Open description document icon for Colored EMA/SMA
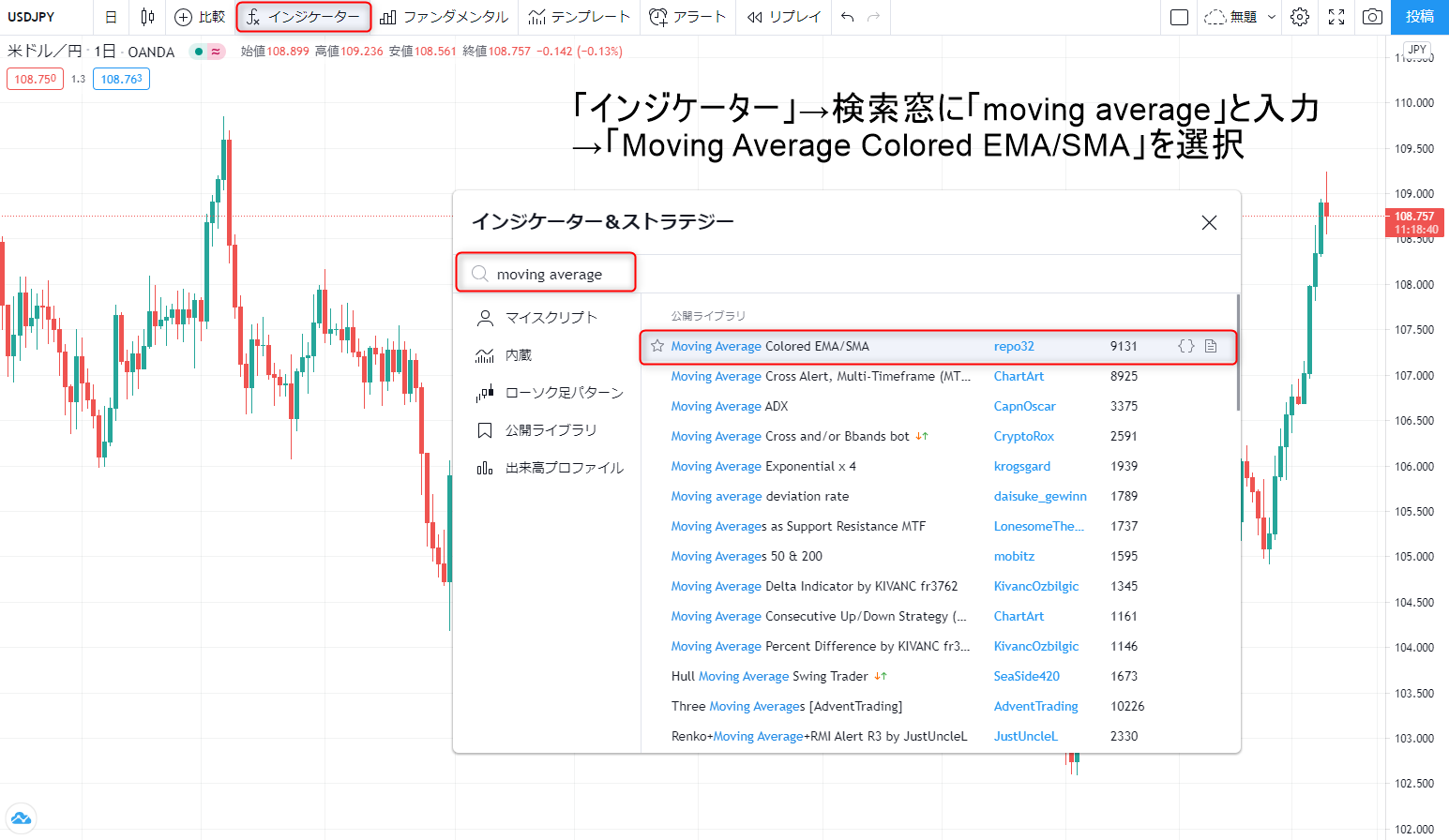 click(x=1211, y=346)
